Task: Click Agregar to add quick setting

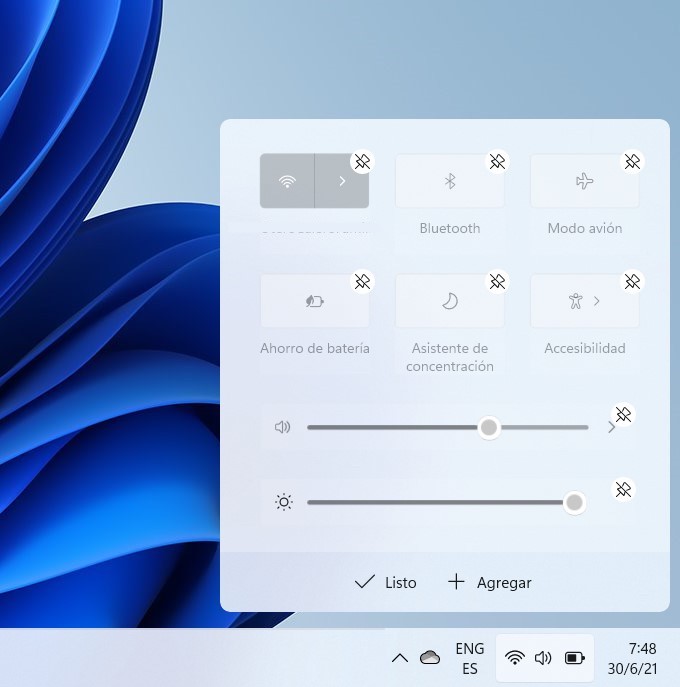Action: coord(489,582)
